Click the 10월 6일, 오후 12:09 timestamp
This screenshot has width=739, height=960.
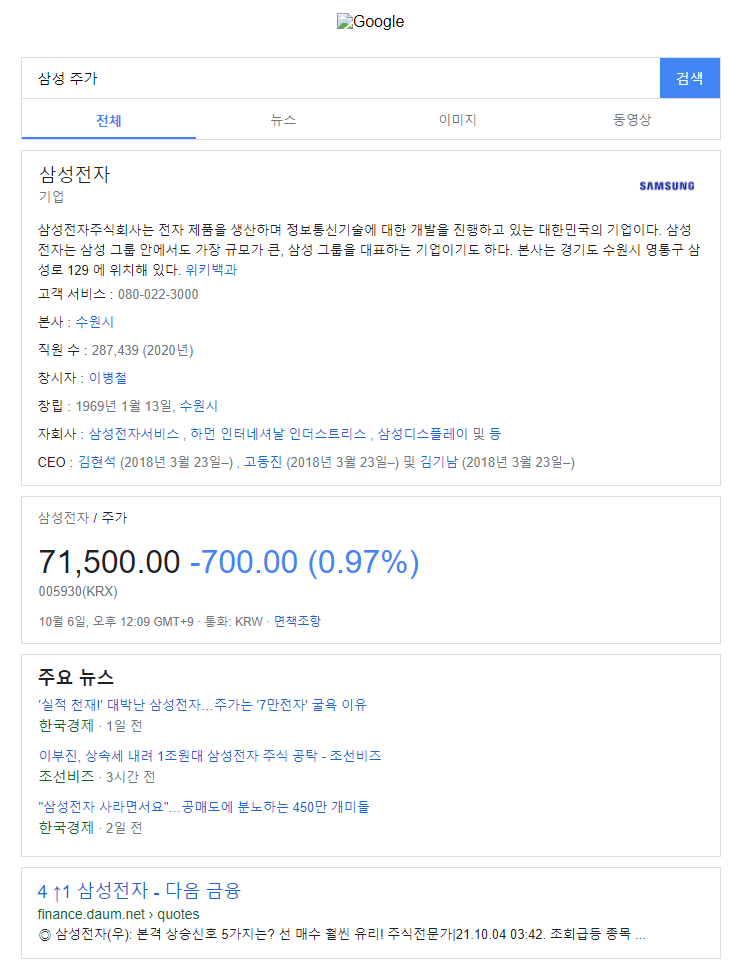click(116, 621)
